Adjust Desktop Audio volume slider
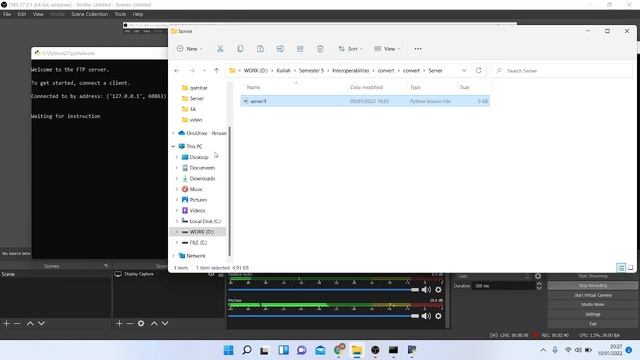Image resolution: width=640 pixels, height=360 pixels. click(x=324, y=289)
